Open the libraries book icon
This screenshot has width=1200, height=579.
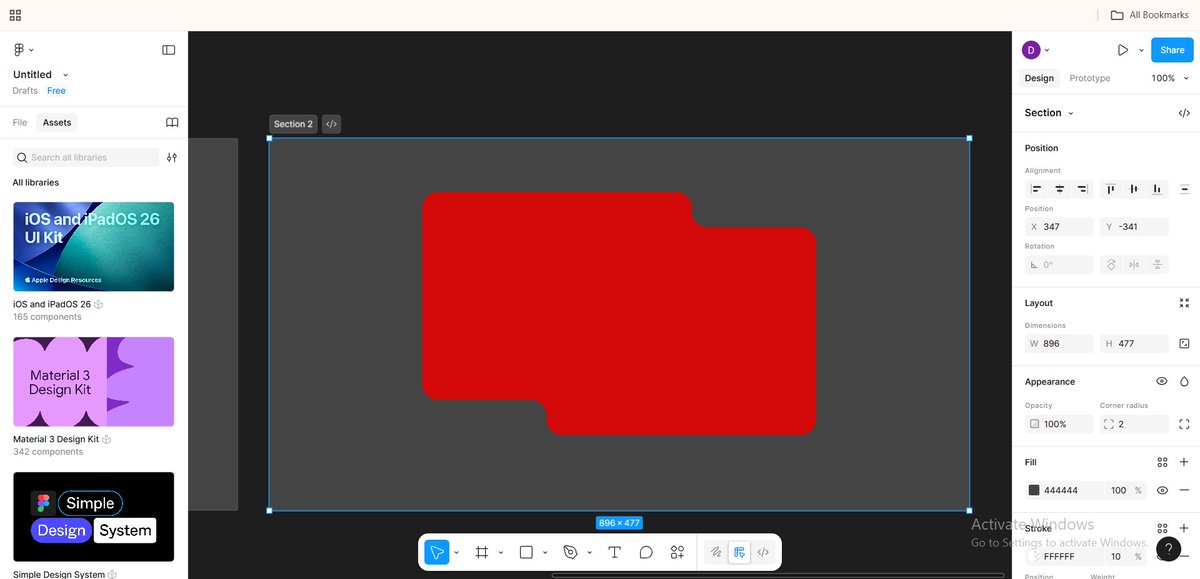[172, 122]
